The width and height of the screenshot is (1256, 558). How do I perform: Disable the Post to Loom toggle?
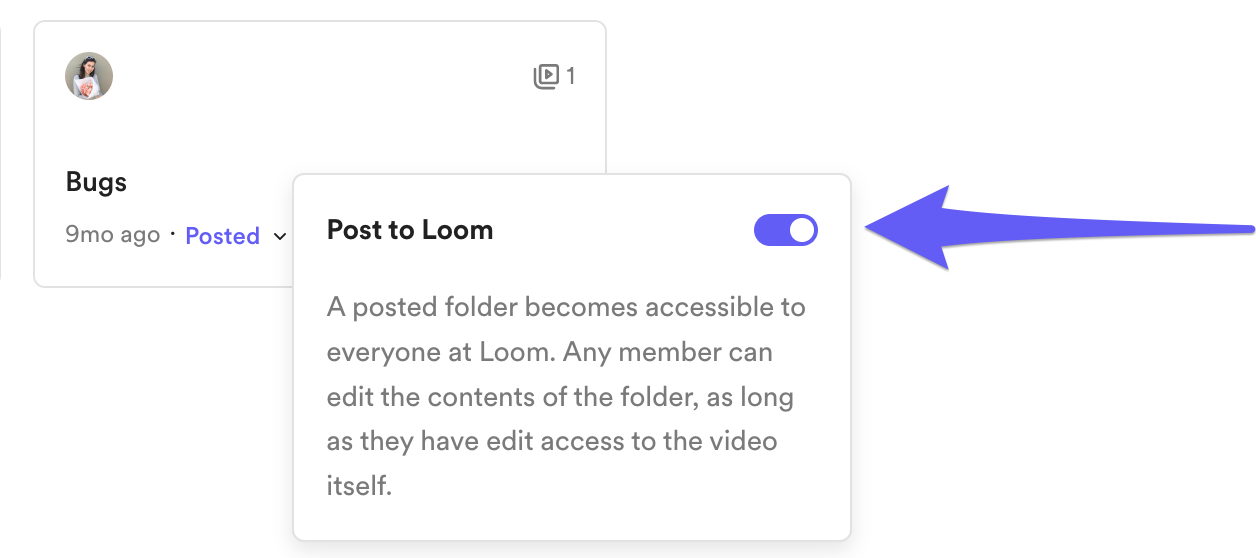click(x=786, y=230)
